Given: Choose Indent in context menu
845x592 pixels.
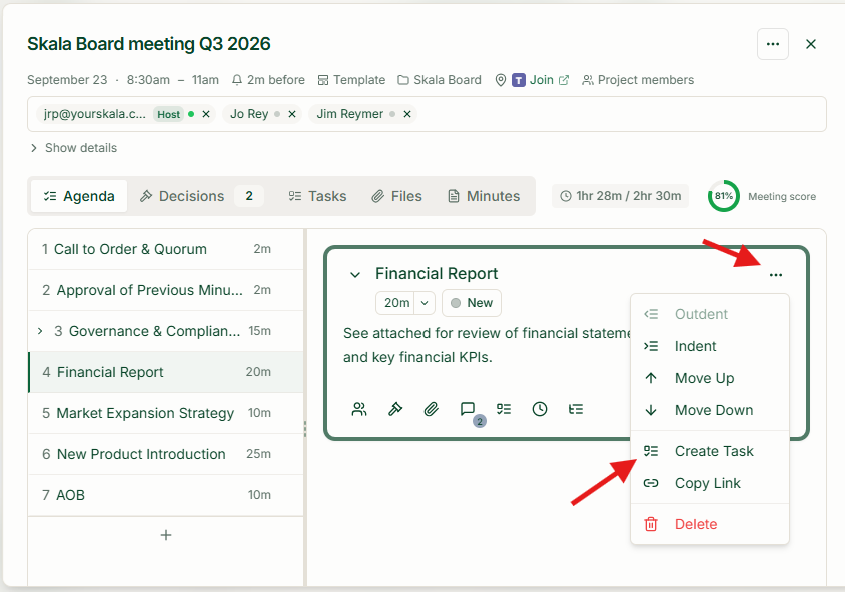Looking at the screenshot, I should tap(710, 346).
